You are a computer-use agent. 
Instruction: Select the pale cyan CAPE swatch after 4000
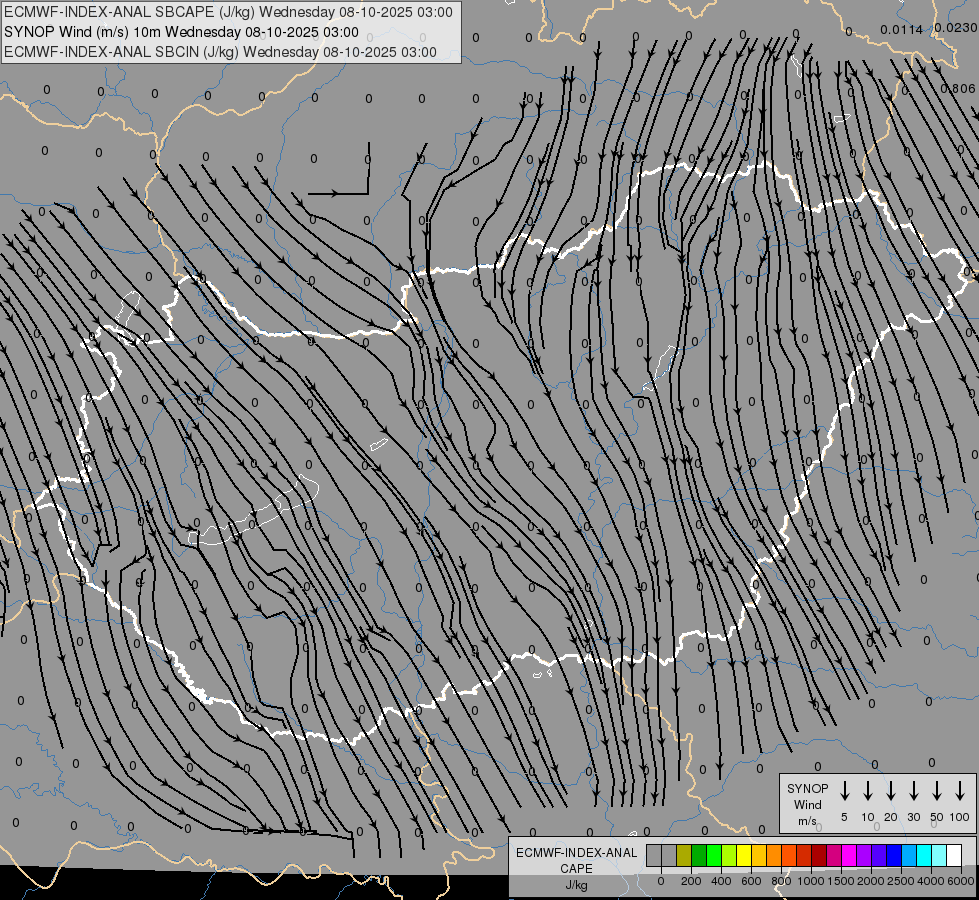point(938,855)
